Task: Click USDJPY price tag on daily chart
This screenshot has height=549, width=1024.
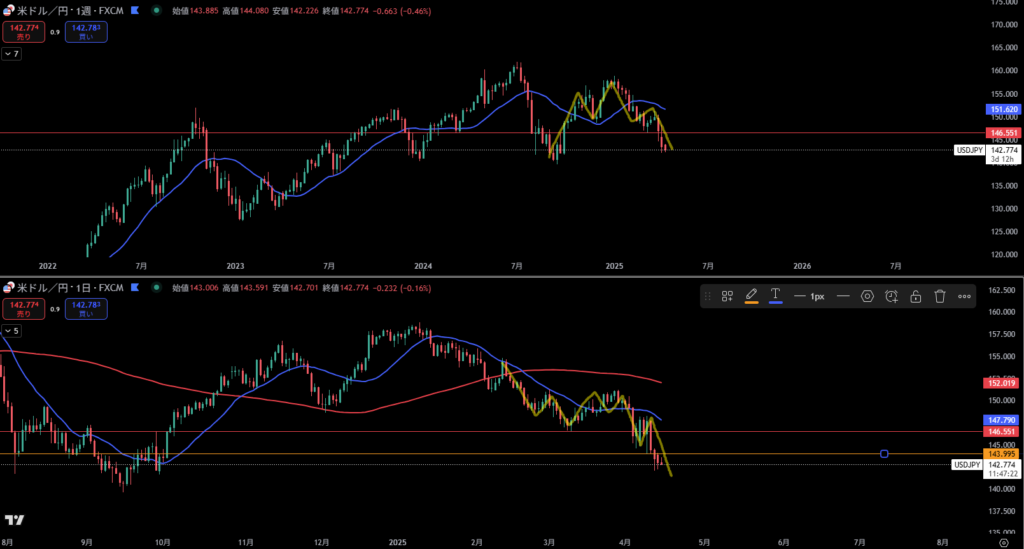Action: [x=967, y=465]
